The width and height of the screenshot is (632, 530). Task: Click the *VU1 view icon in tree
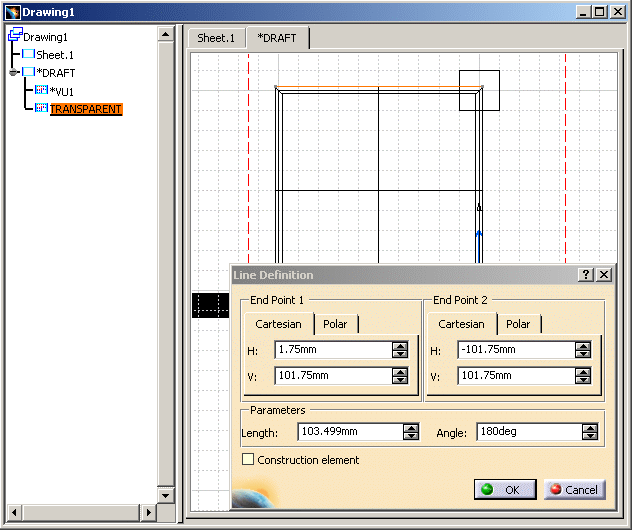coord(41,91)
